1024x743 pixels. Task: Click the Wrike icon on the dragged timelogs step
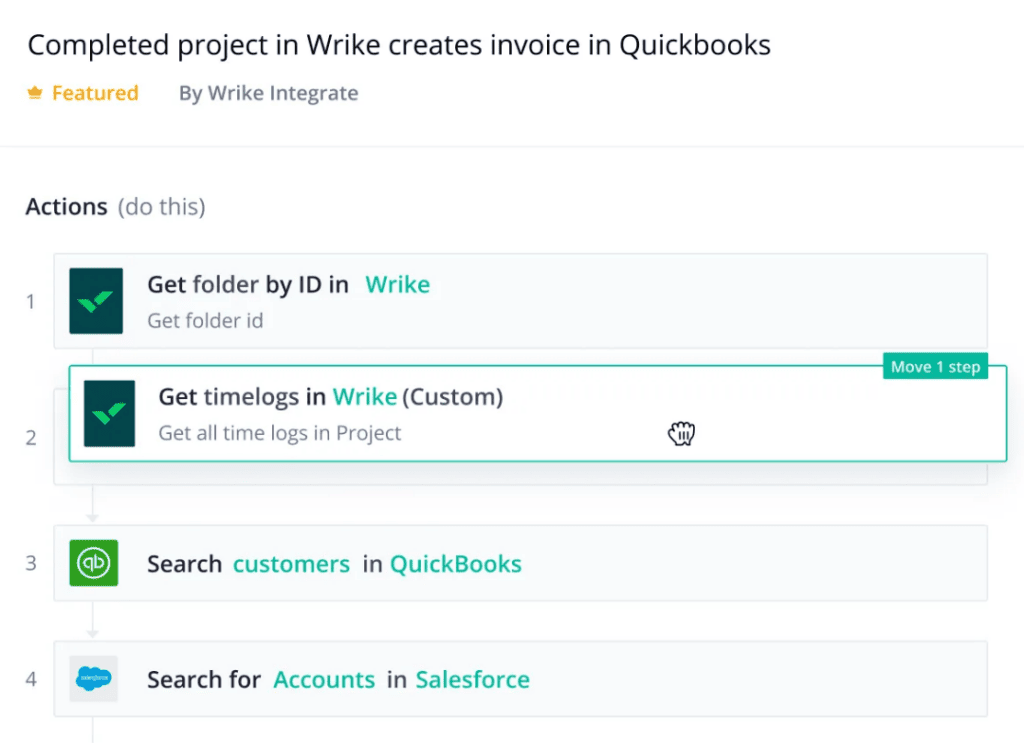click(x=110, y=413)
